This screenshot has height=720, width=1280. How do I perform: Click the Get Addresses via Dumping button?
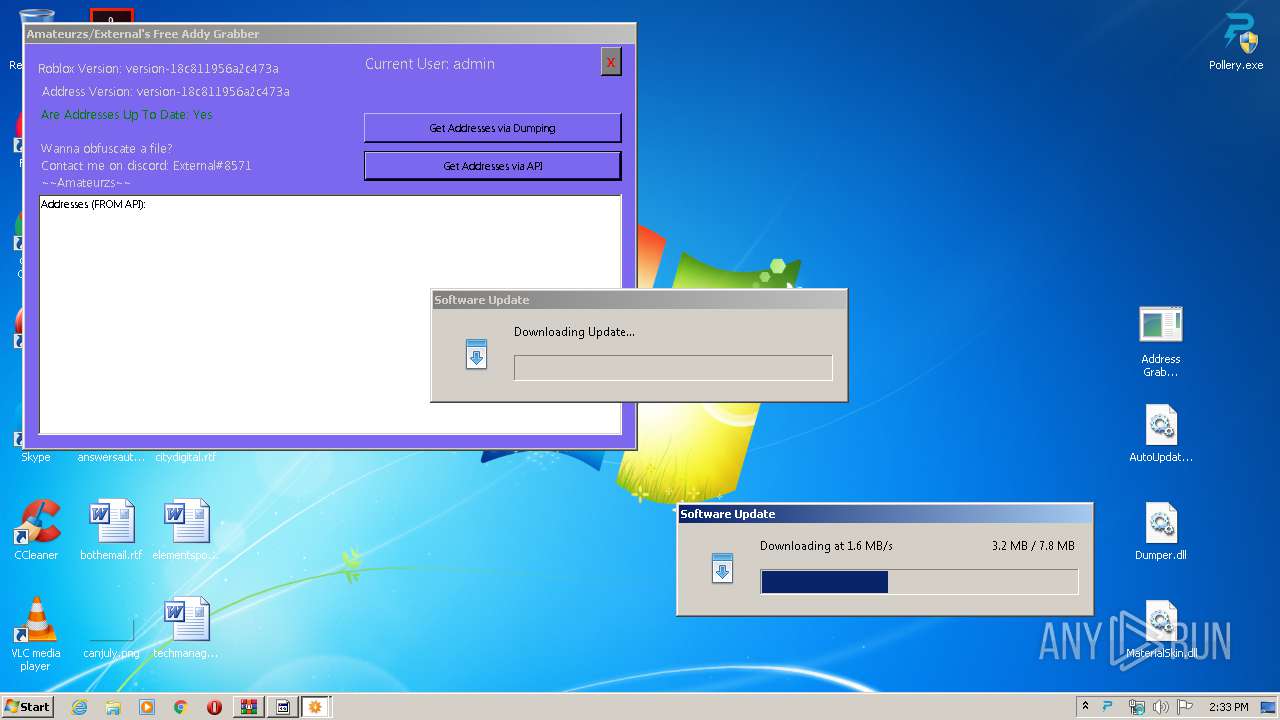[x=492, y=128]
